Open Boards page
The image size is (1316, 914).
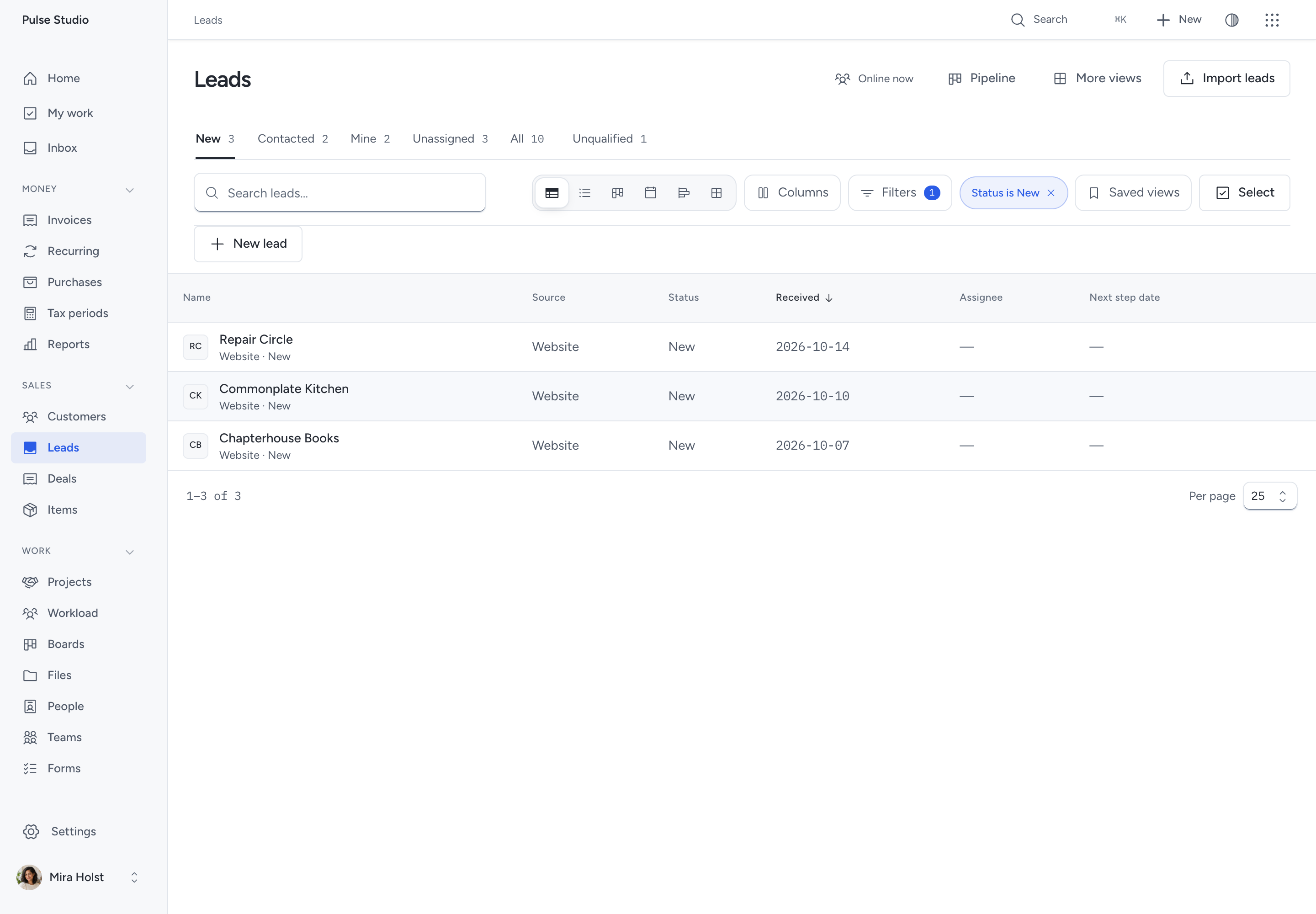point(79,644)
